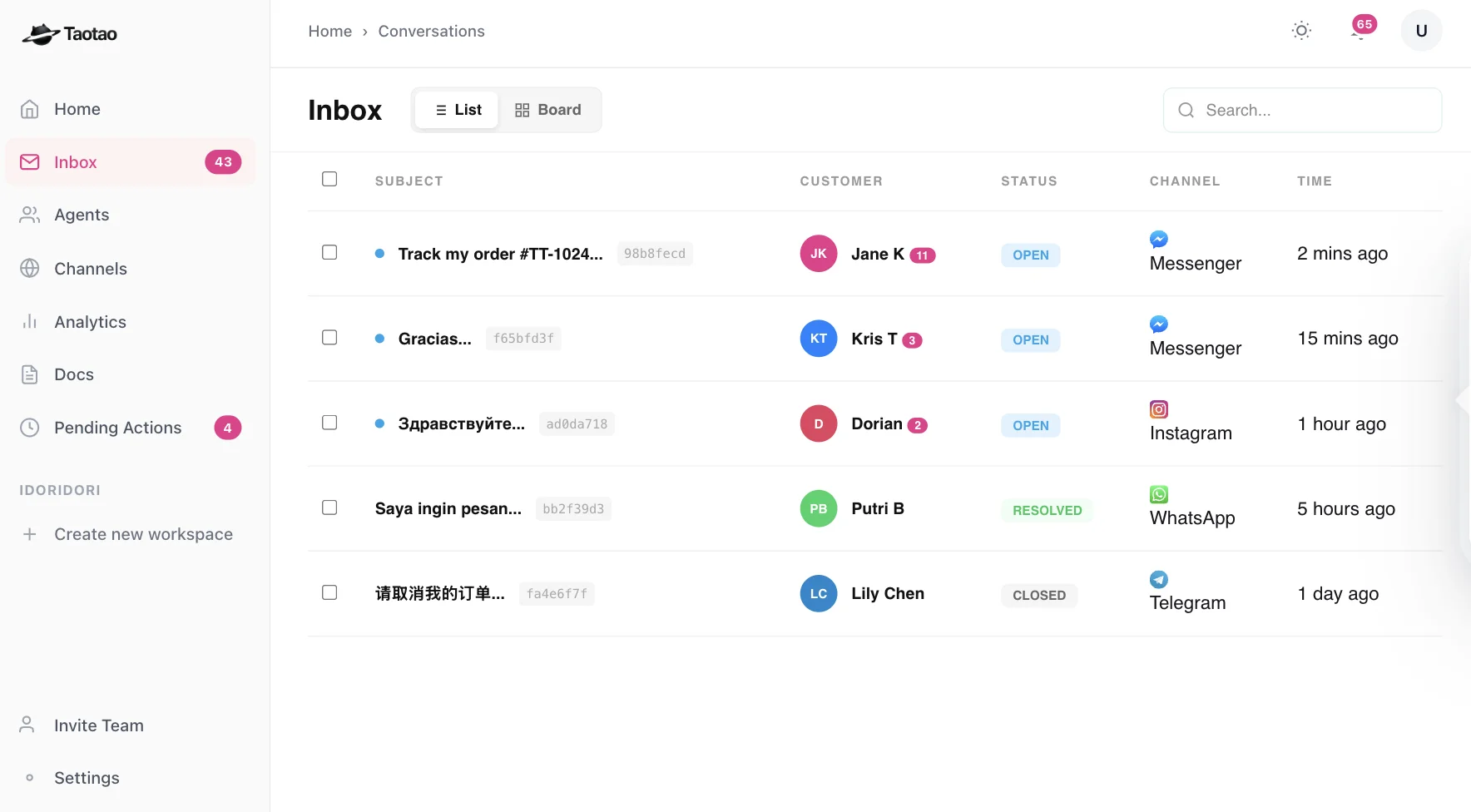Click Messenger icon on Jane K row
1471x812 pixels.
[1158, 240]
